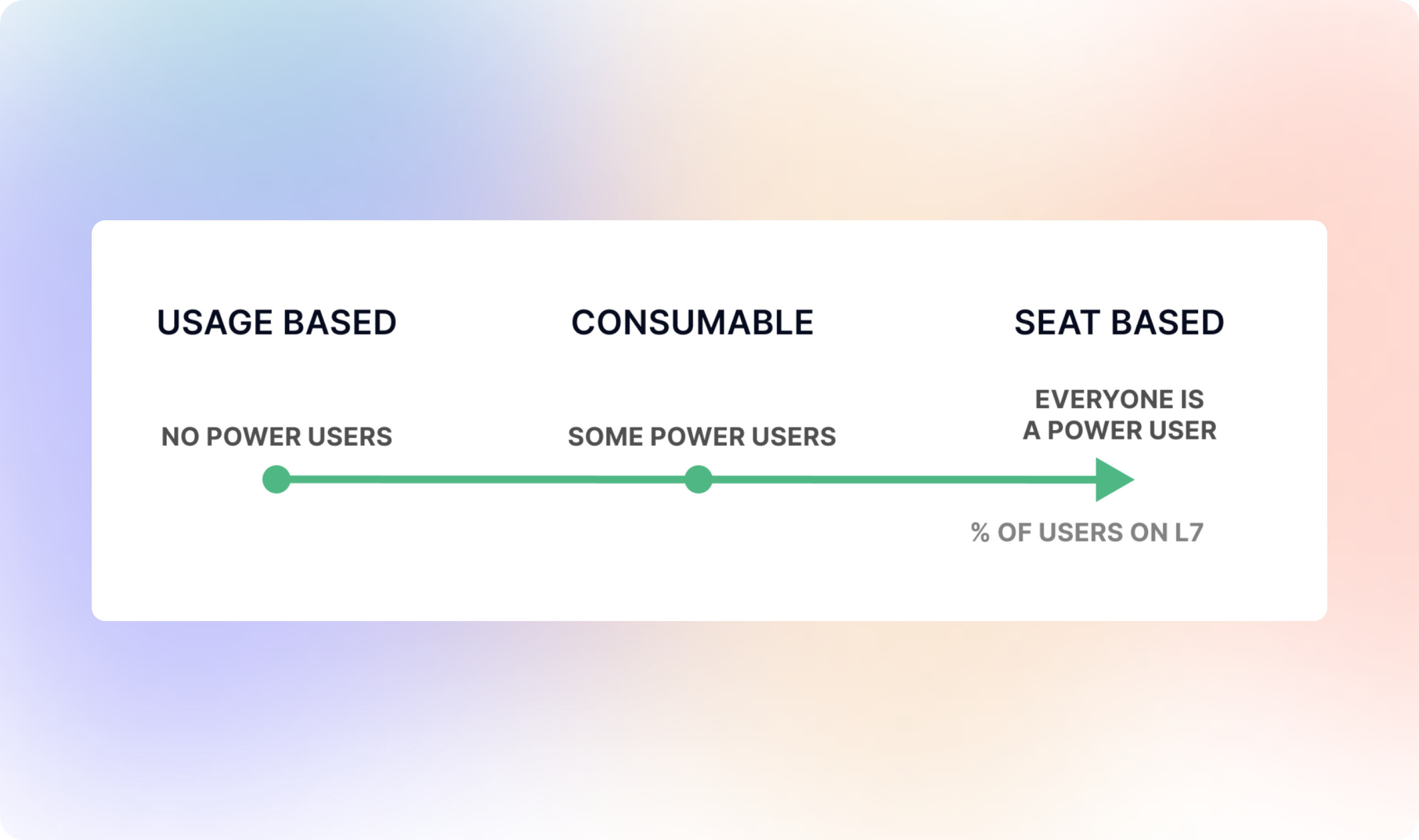1419x840 pixels.
Task: Select the NO POWER USERS label
Action: click(x=277, y=437)
